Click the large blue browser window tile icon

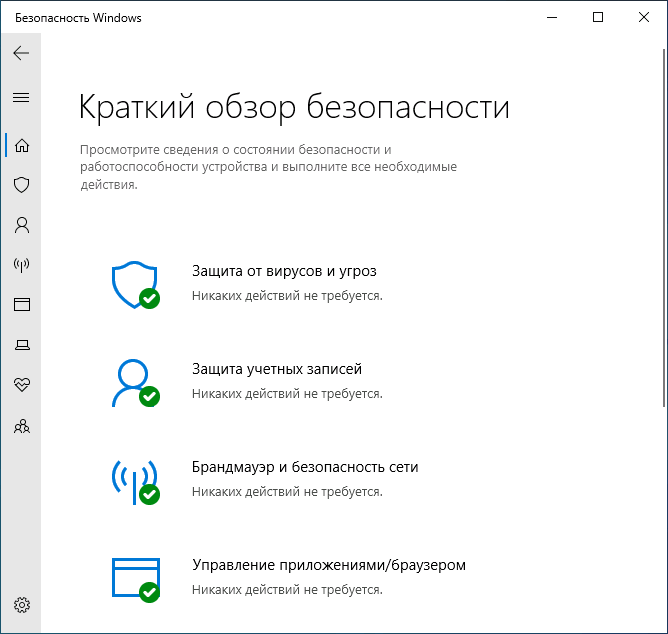[135, 580]
